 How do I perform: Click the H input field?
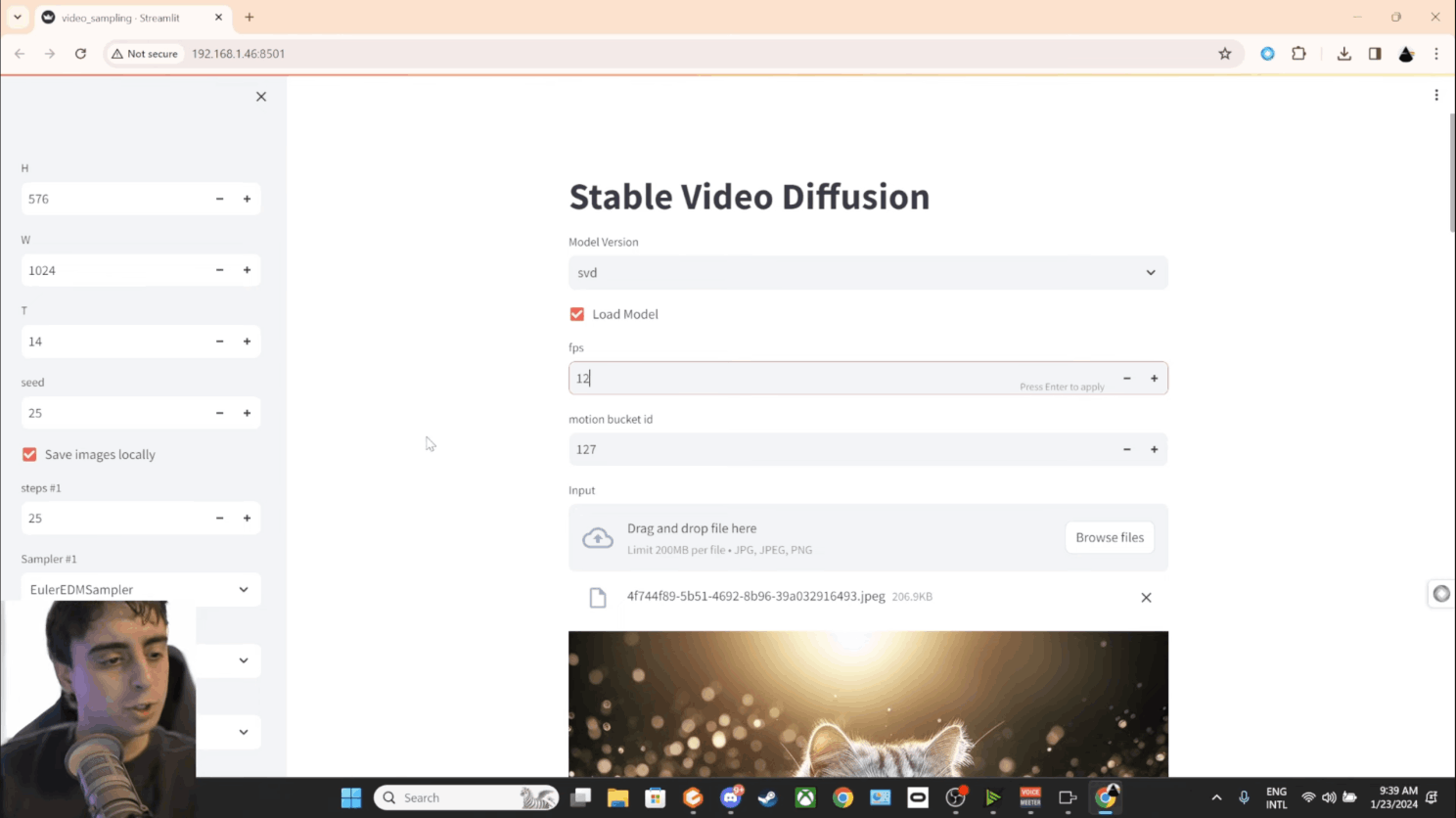point(114,199)
